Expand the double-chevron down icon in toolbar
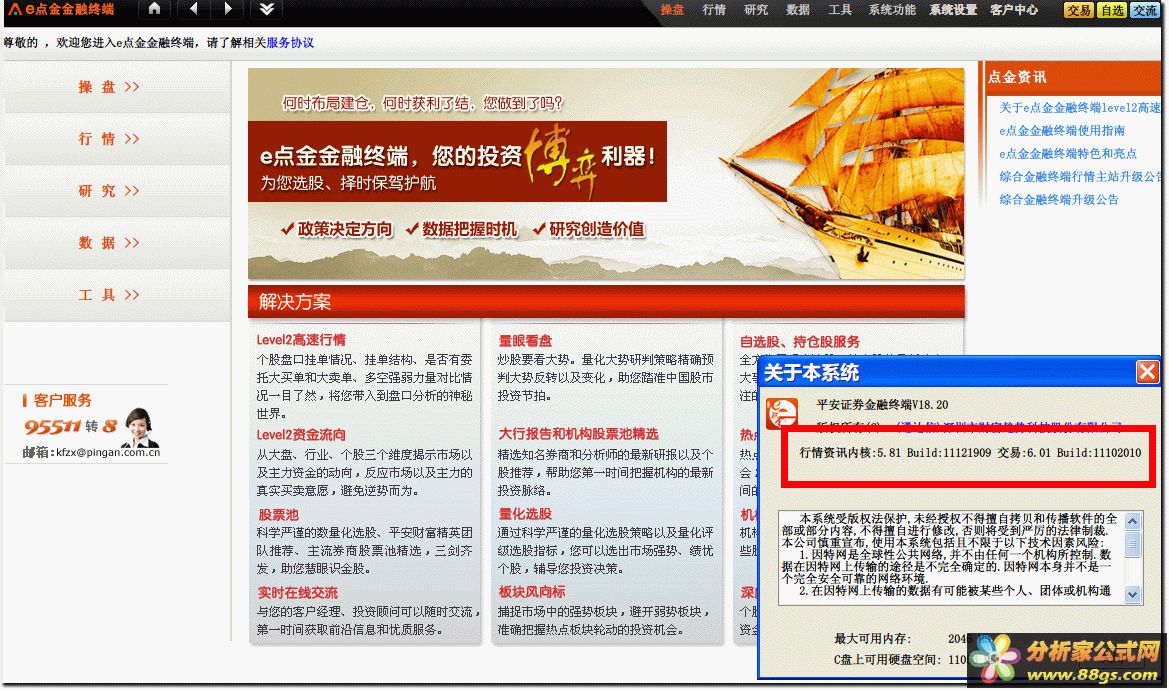The height and width of the screenshot is (690, 1169). pos(267,9)
